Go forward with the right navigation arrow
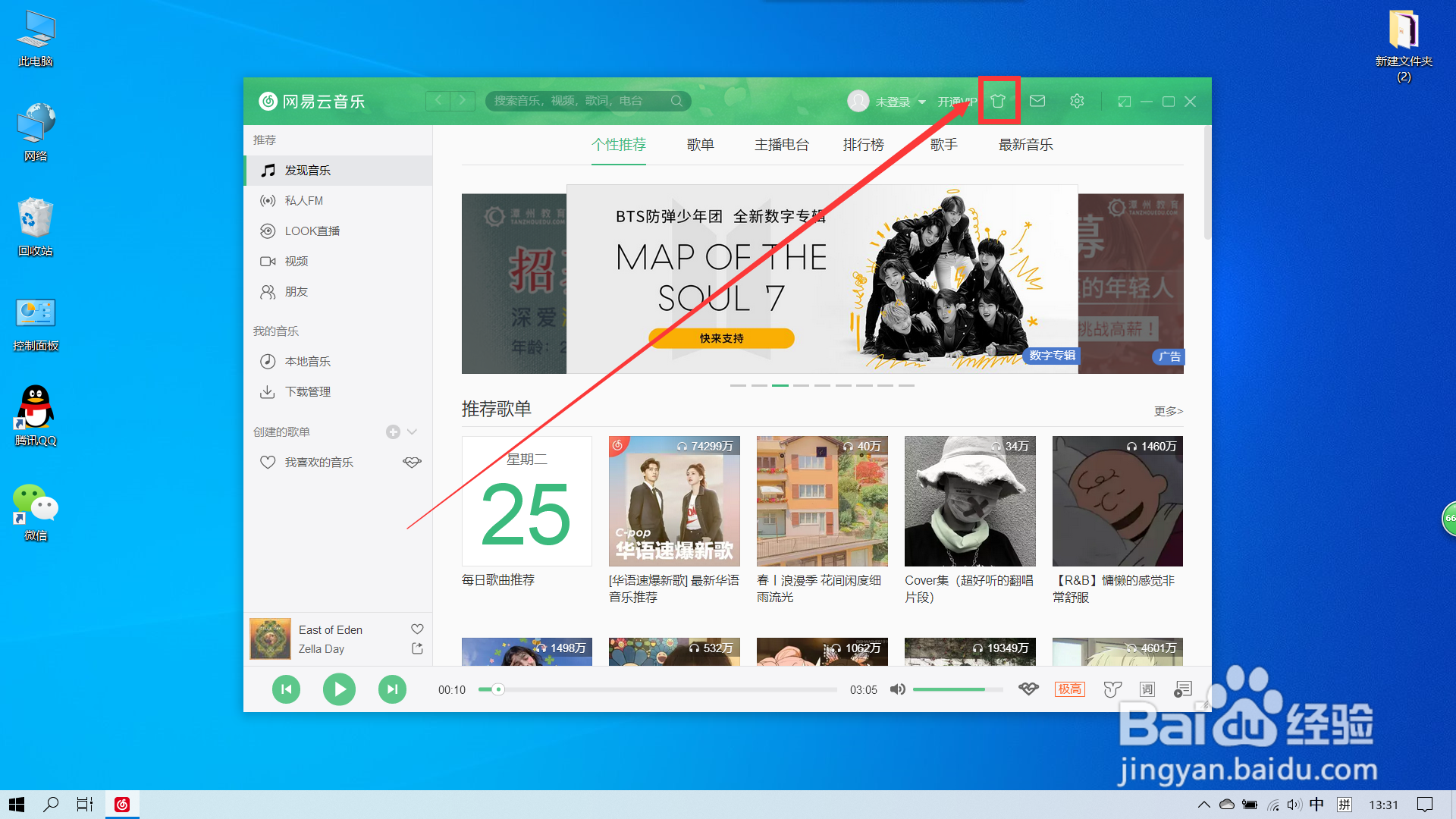 pyautogui.click(x=463, y=101)
